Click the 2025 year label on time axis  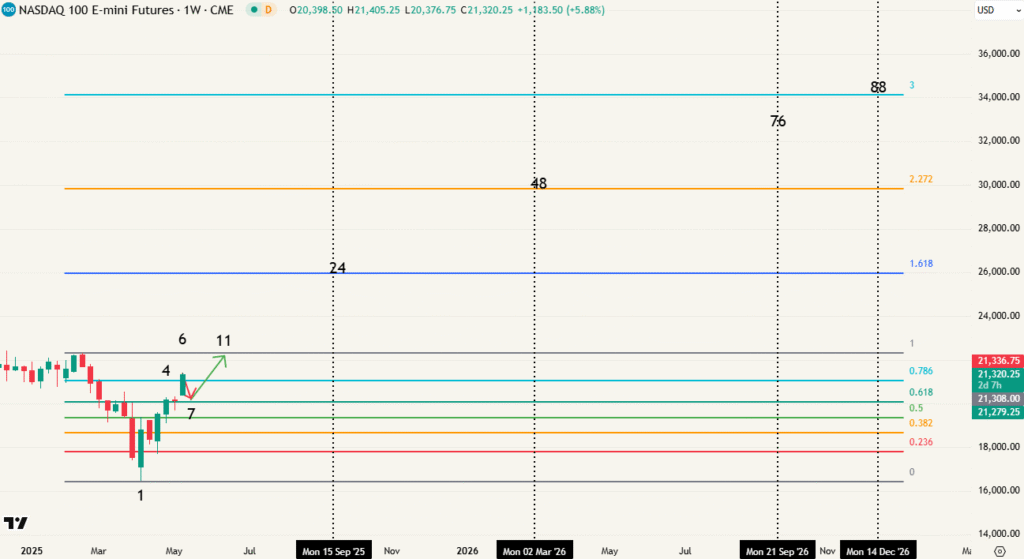(x=31, y=551)
